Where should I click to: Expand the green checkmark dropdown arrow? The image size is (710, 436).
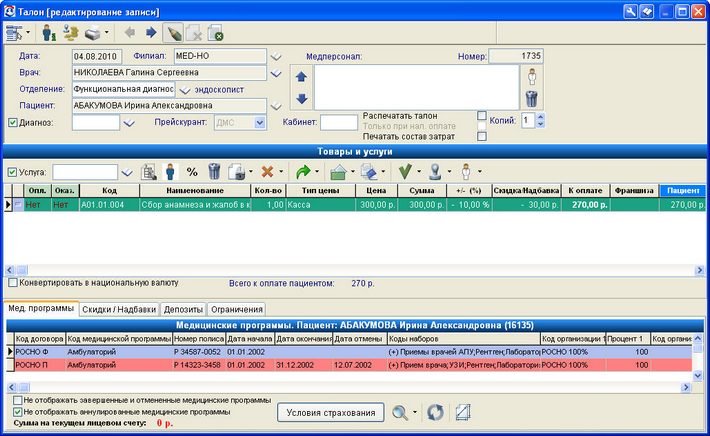click(x=419, y=172)
